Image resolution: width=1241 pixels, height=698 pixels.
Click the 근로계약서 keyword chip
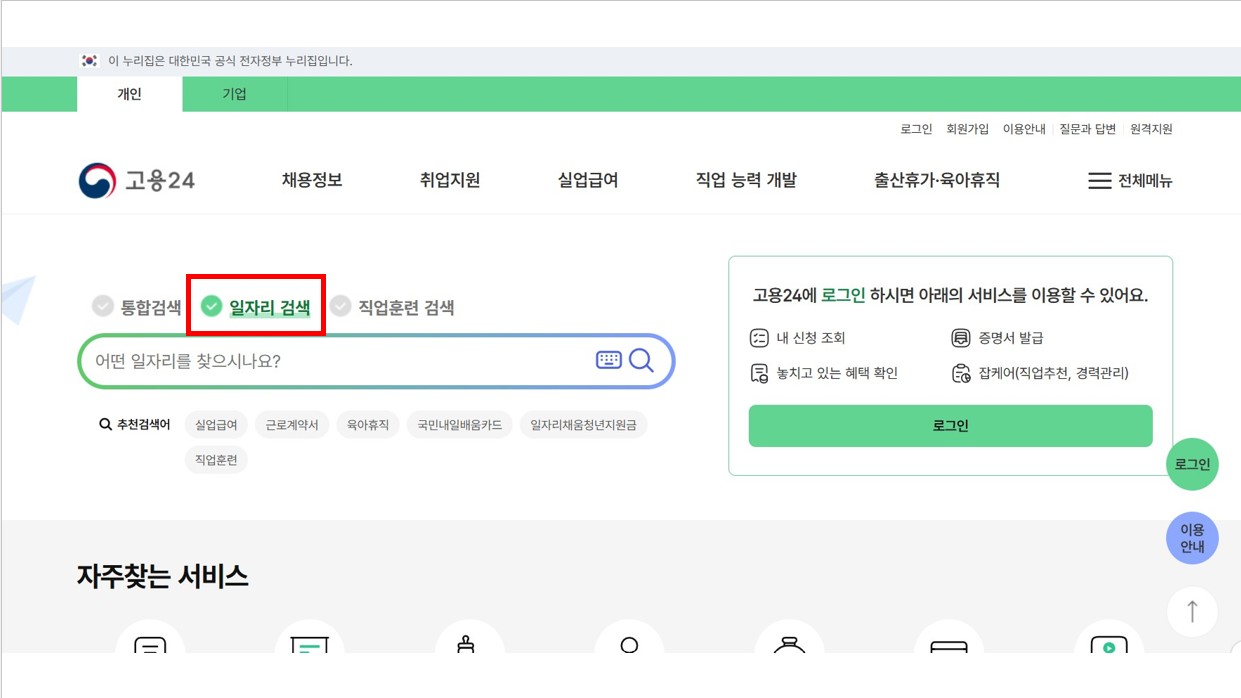tap(292, 425)
